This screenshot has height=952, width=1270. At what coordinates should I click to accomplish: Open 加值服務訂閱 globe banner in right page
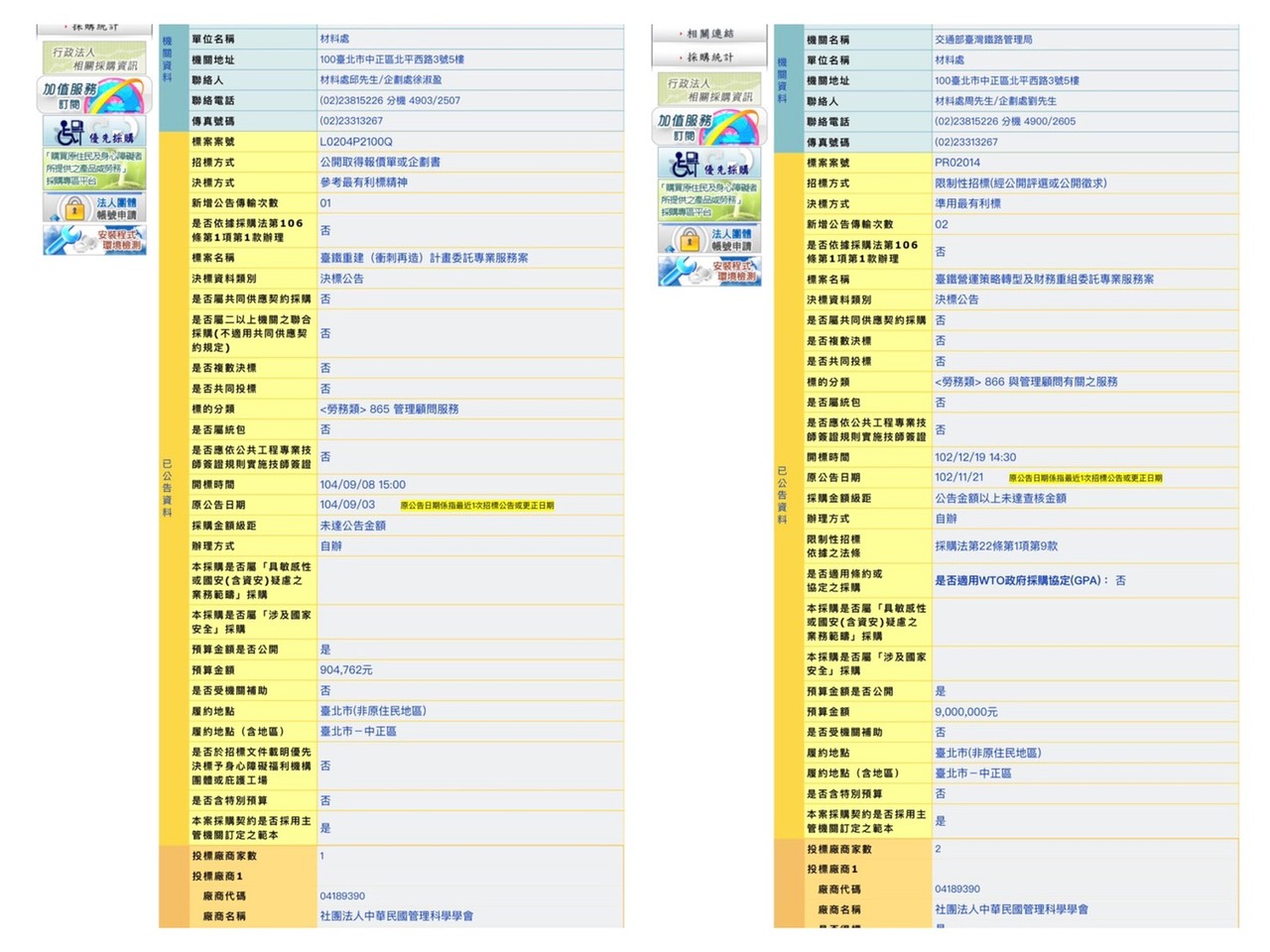pyautogui.click(x=709, y=127)
